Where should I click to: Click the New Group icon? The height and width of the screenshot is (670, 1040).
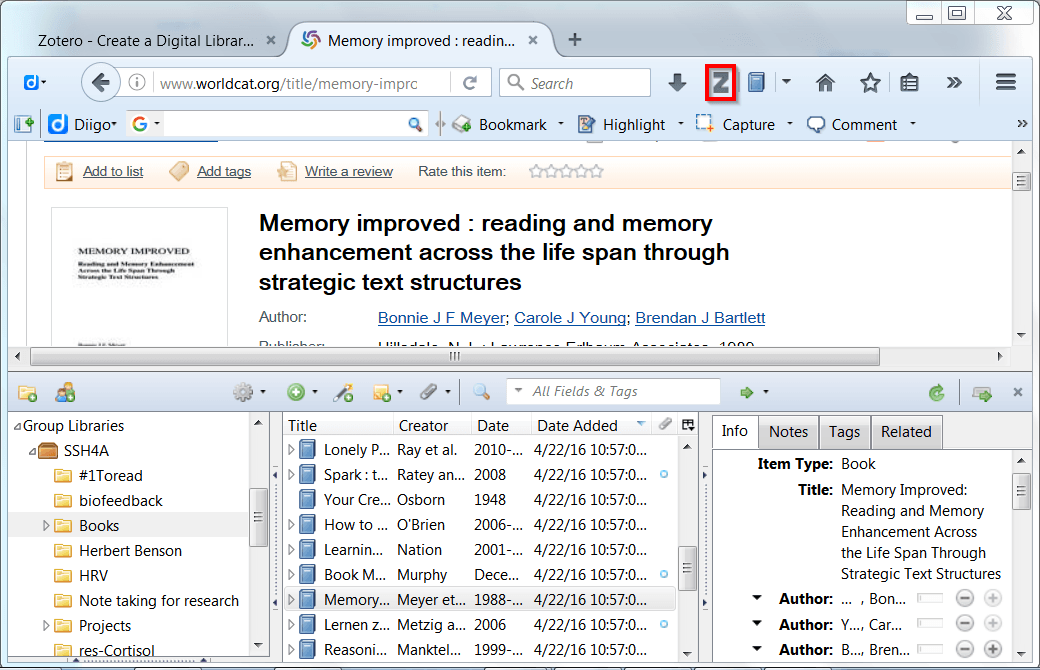pos(65,393)
